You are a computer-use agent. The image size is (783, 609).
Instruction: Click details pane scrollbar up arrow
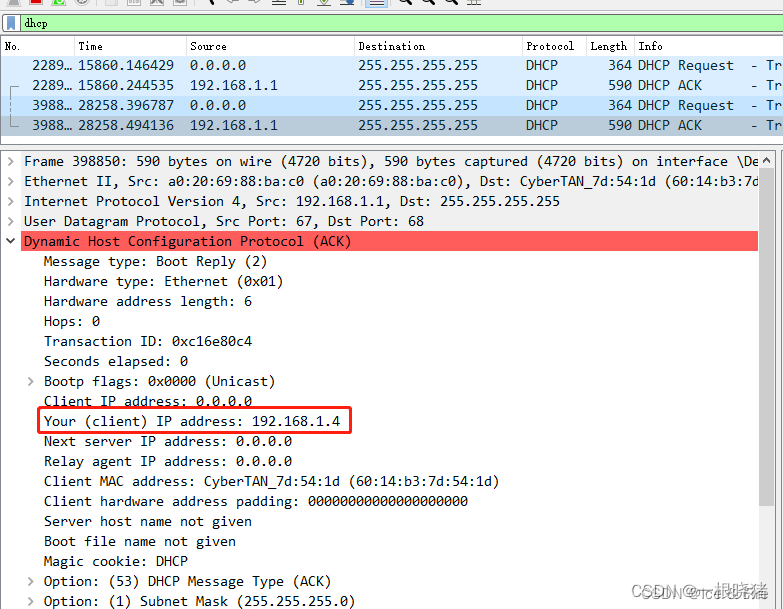coord(767,160)
